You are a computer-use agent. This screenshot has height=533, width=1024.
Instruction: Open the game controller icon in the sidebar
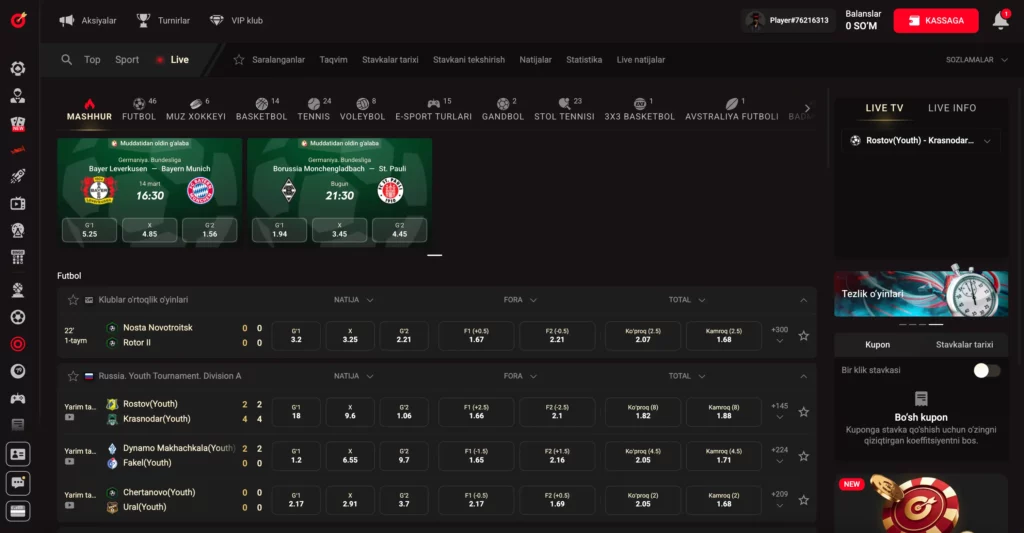point(18,398)
